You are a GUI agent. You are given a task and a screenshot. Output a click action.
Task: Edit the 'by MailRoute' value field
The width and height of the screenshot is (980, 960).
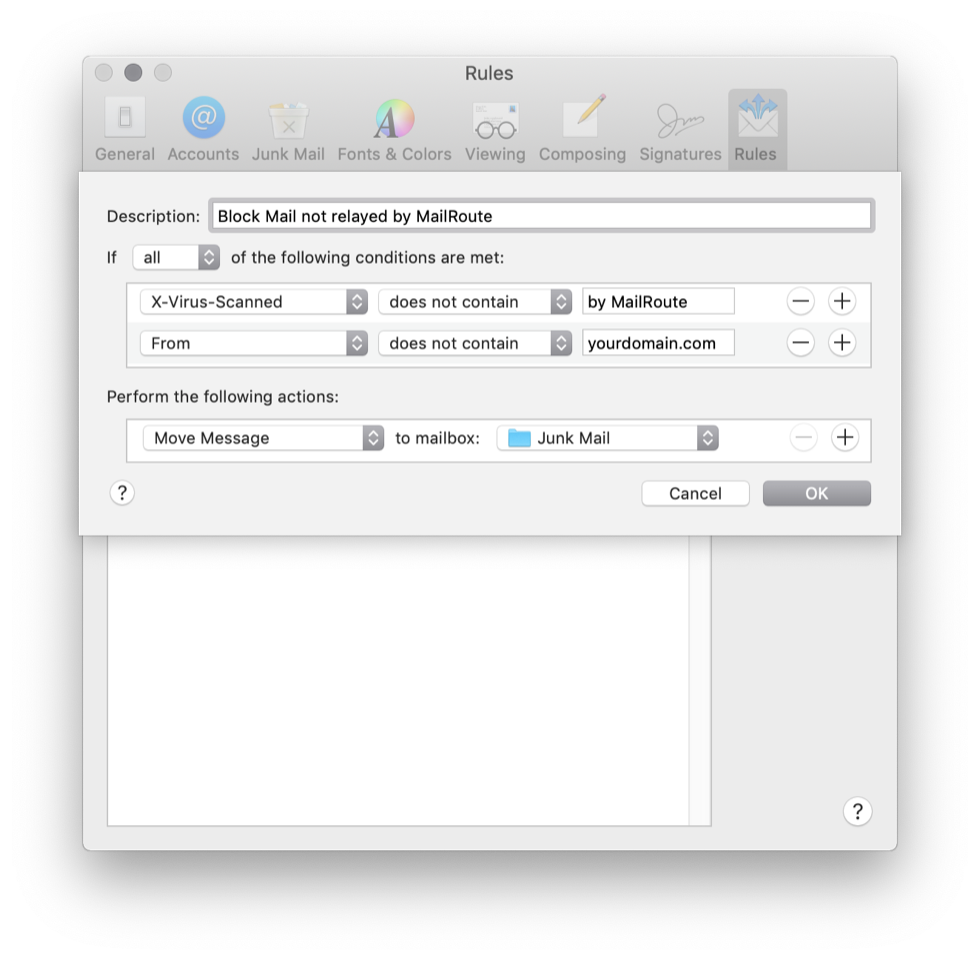click(658, 302)
